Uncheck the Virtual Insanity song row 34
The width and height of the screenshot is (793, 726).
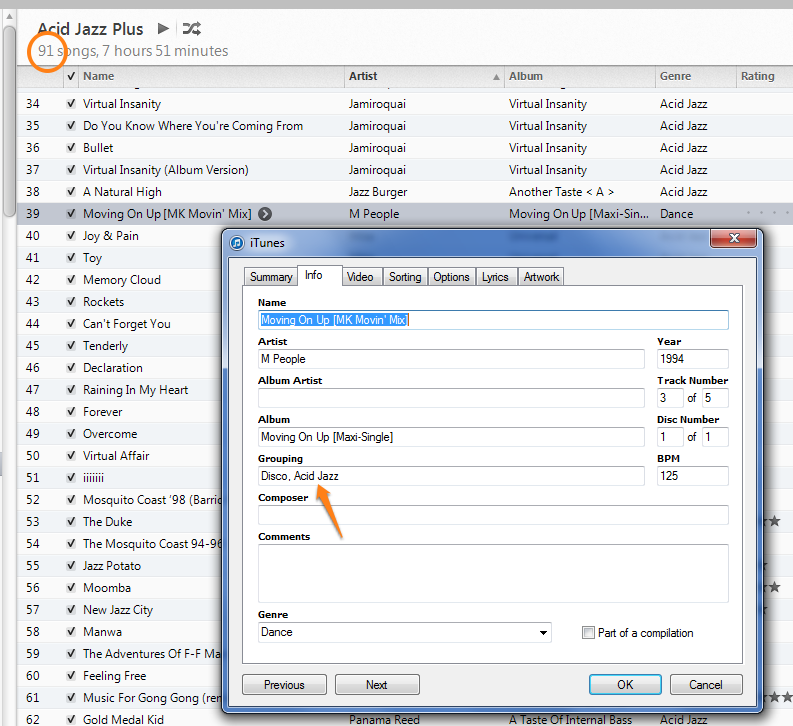coord(71,104)
